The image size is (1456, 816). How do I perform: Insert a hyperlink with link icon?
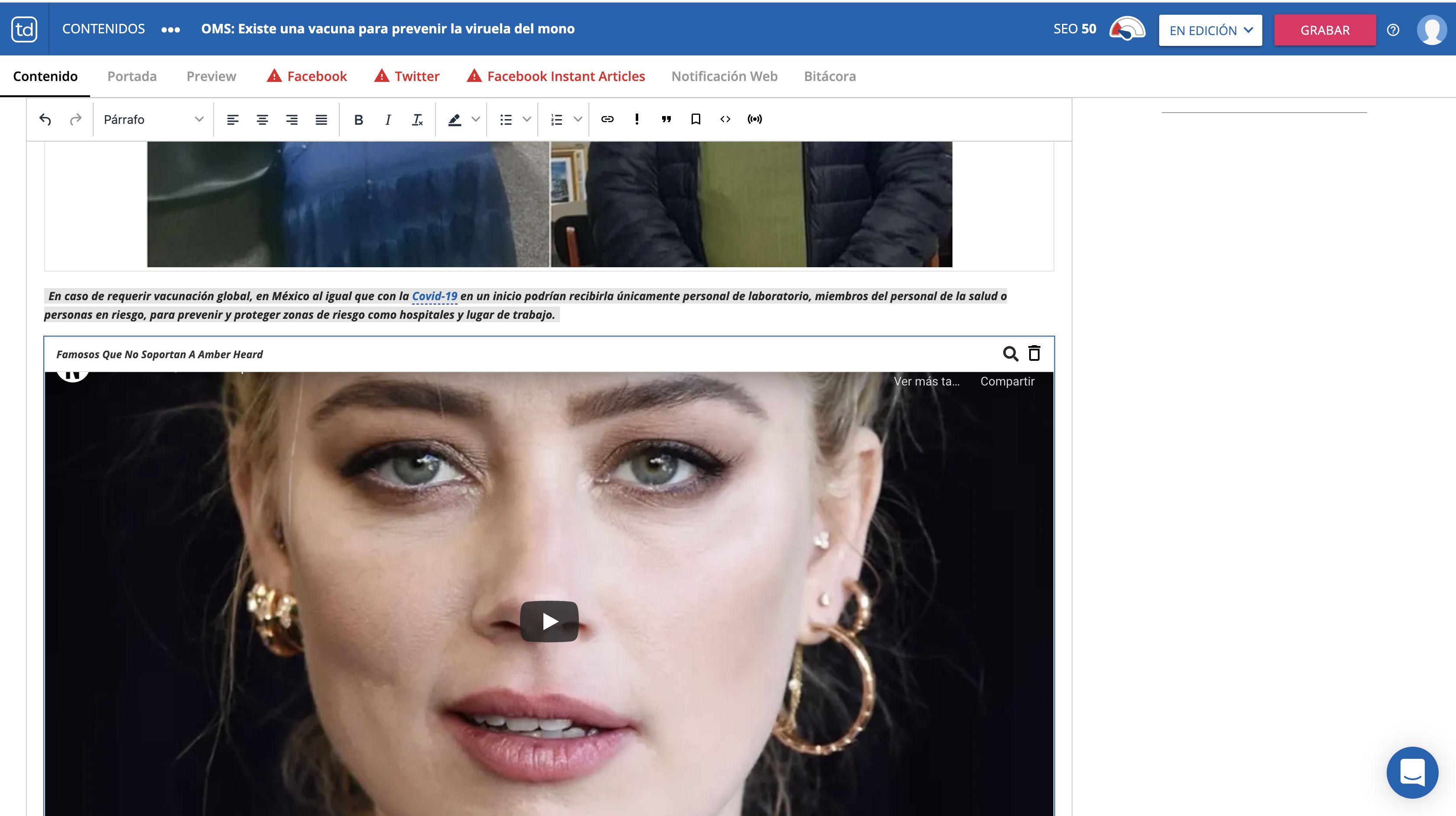coord(607,119)
